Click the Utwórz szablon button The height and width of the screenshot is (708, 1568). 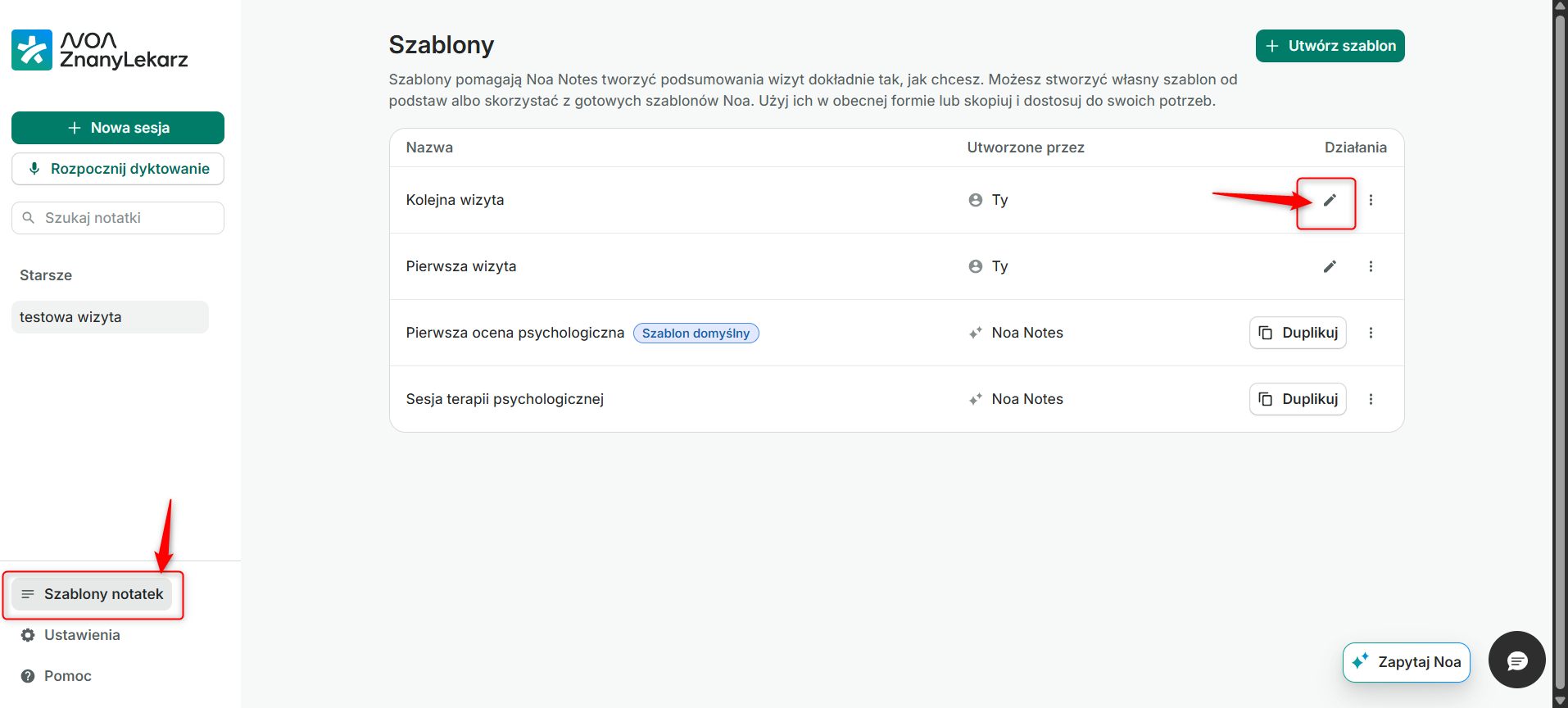[1330, 46]
